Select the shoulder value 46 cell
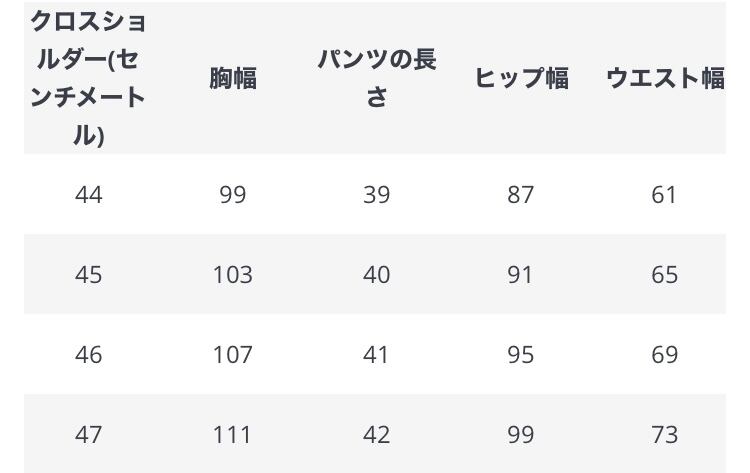Screen dimensions: 750x473 (88, 354)
